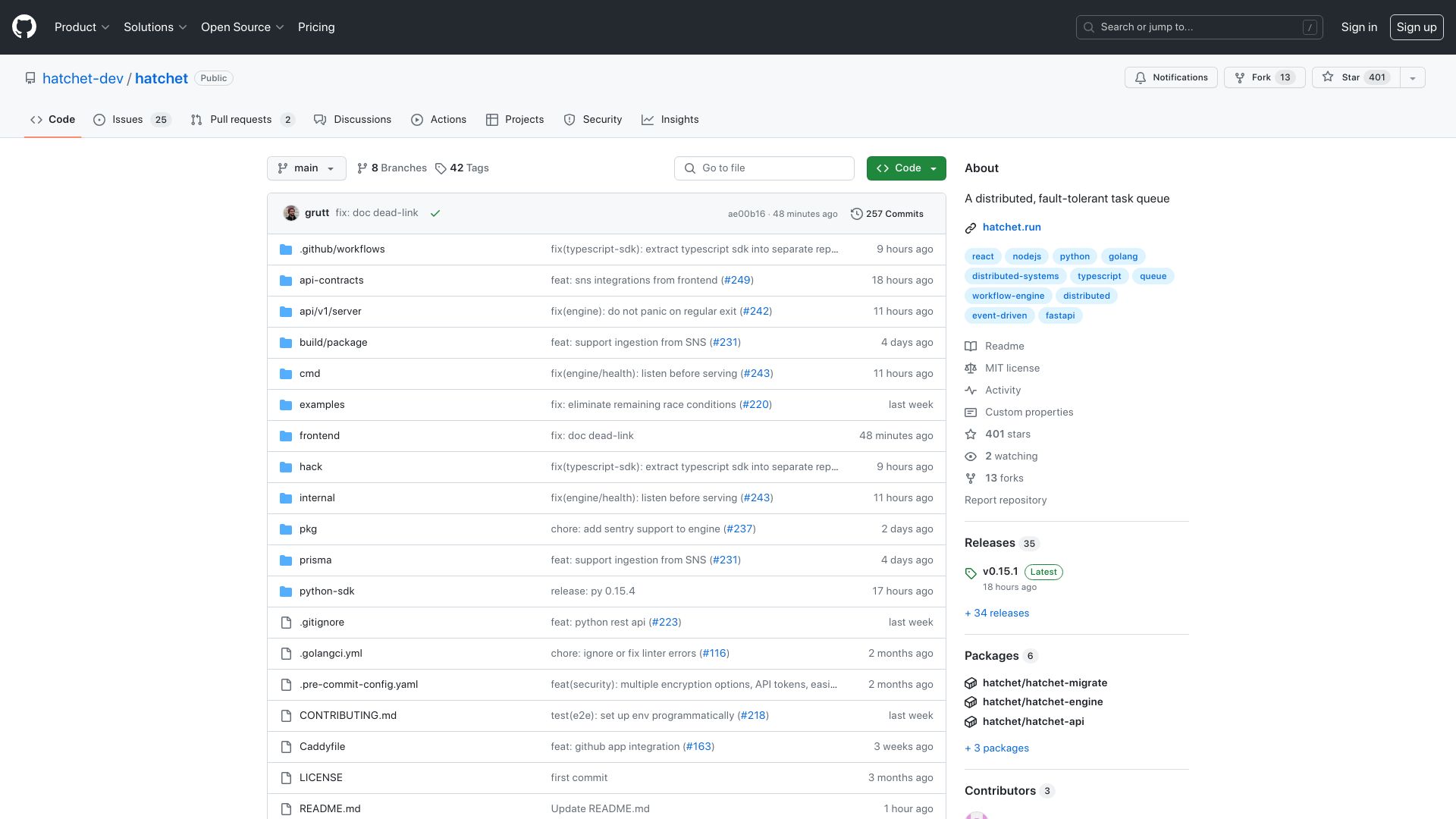Open the main branch selector dropdown
Screen dimensions: 1456x819
306,168
